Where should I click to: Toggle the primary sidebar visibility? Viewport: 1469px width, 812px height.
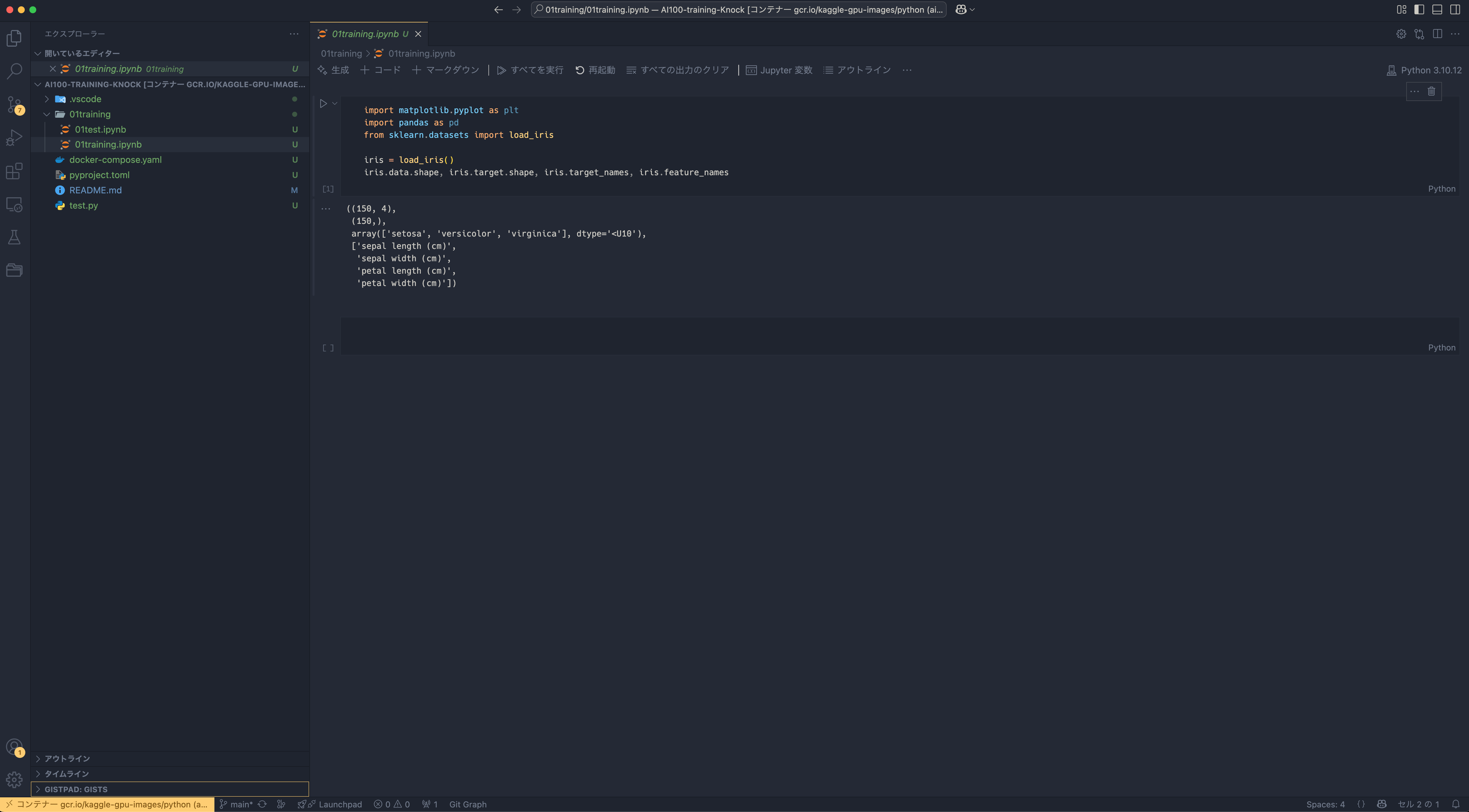1419,10
